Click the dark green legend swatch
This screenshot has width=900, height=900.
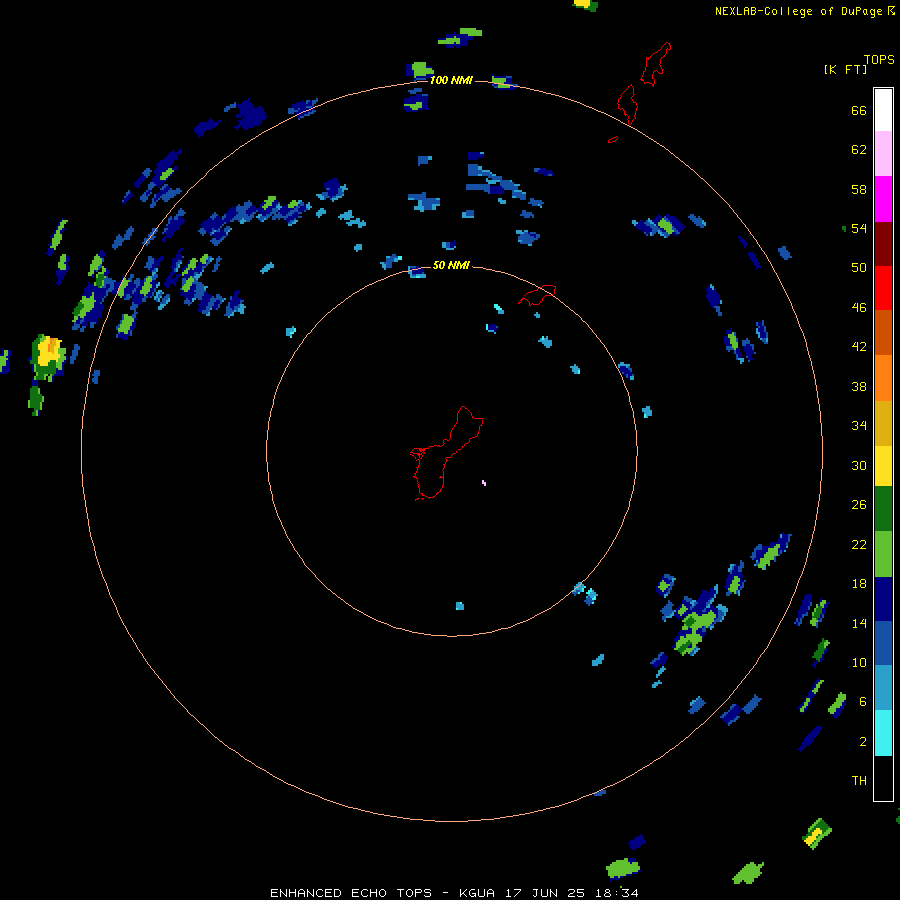point(883,509)
